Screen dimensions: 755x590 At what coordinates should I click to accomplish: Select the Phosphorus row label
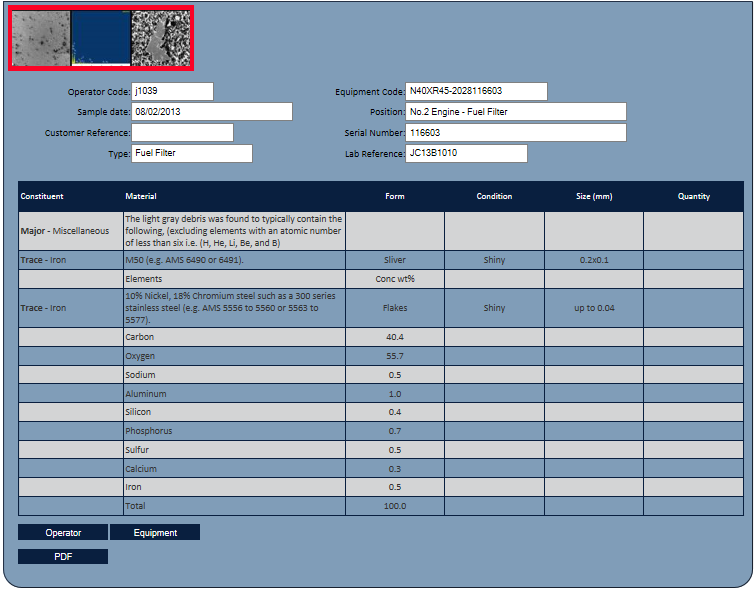tap(234, 431)
